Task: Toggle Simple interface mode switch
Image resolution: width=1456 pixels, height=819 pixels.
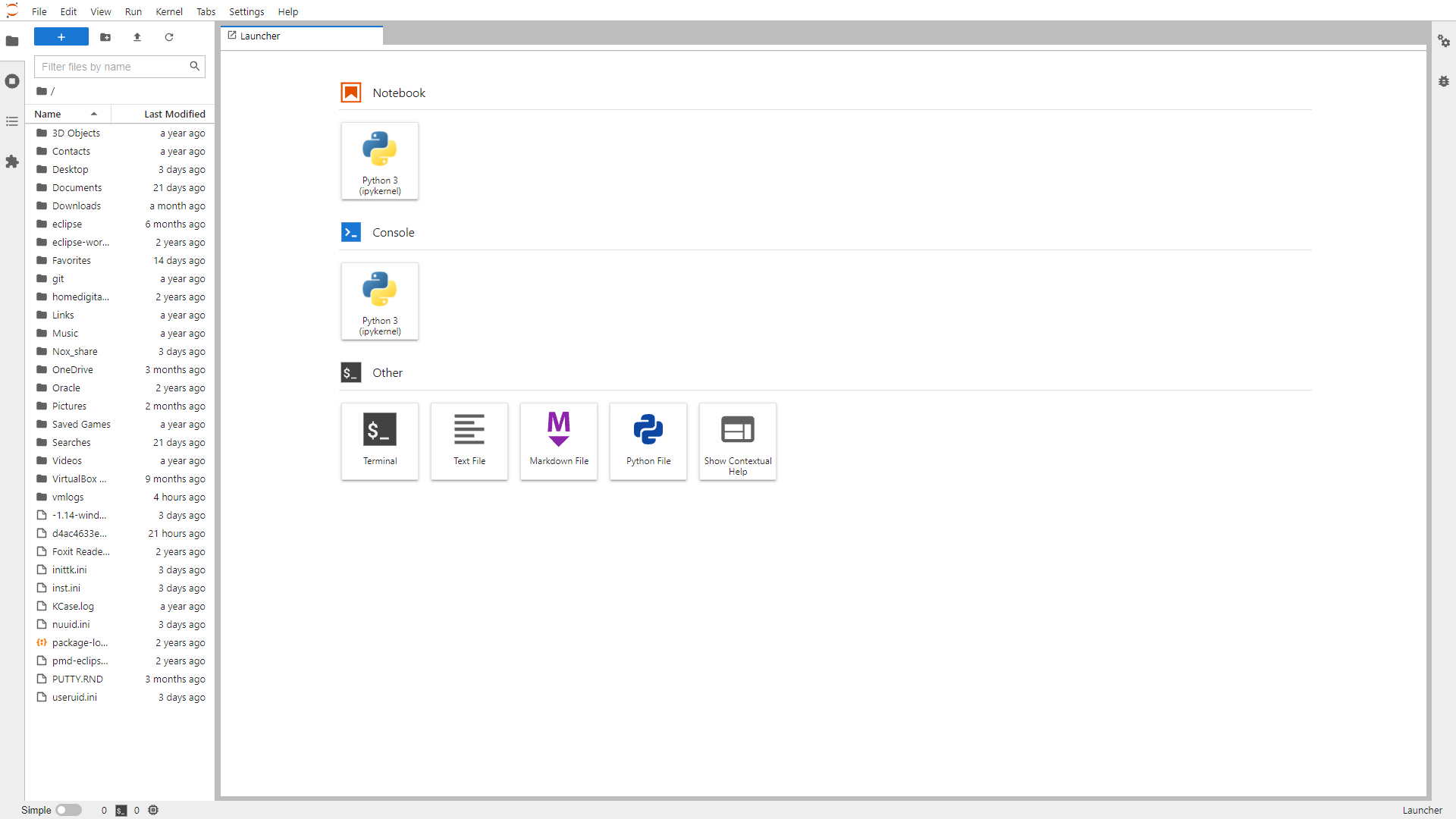Action: pos(68,810)
